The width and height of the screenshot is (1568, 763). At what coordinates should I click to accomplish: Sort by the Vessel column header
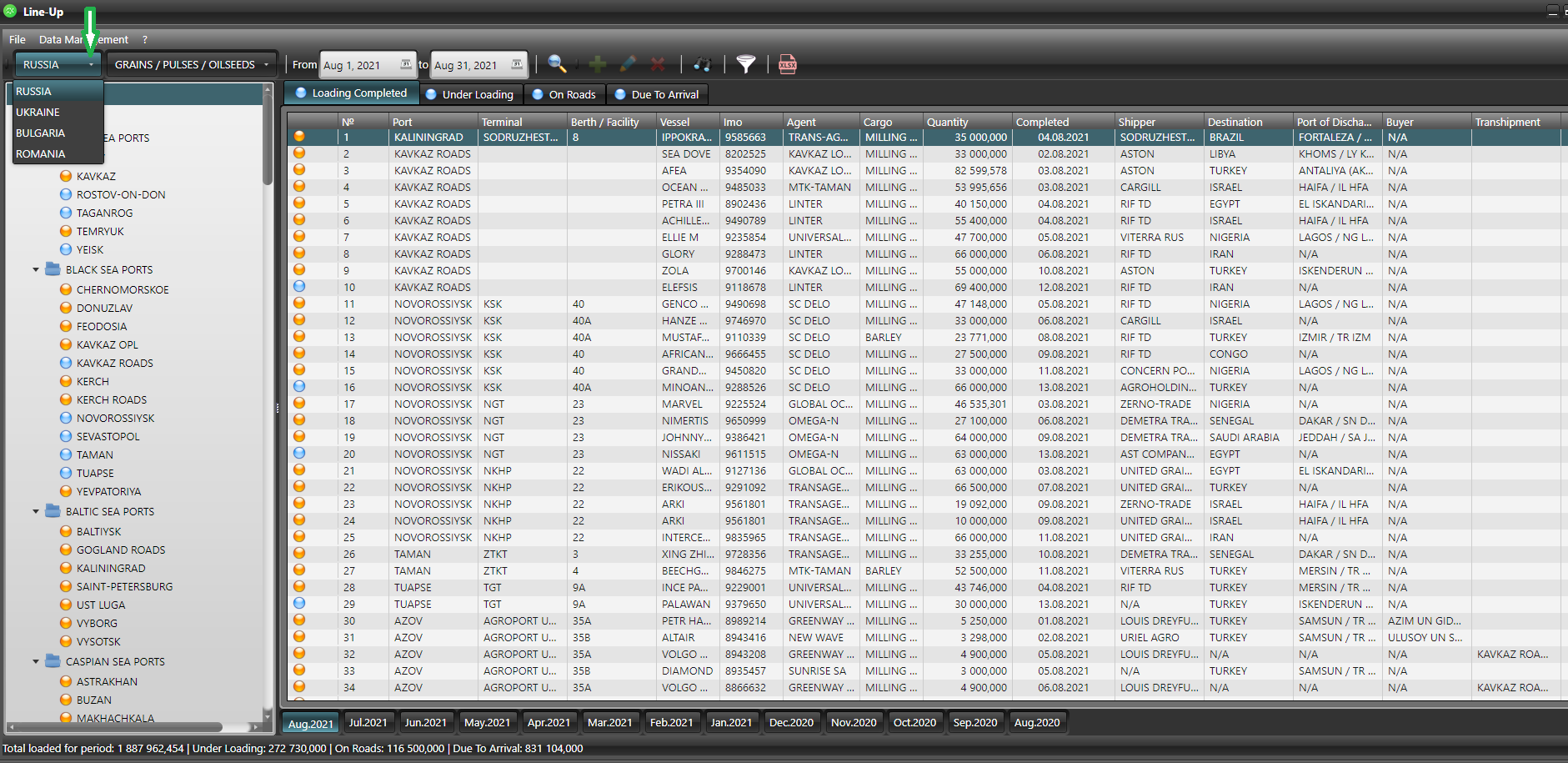click(687, 122)
